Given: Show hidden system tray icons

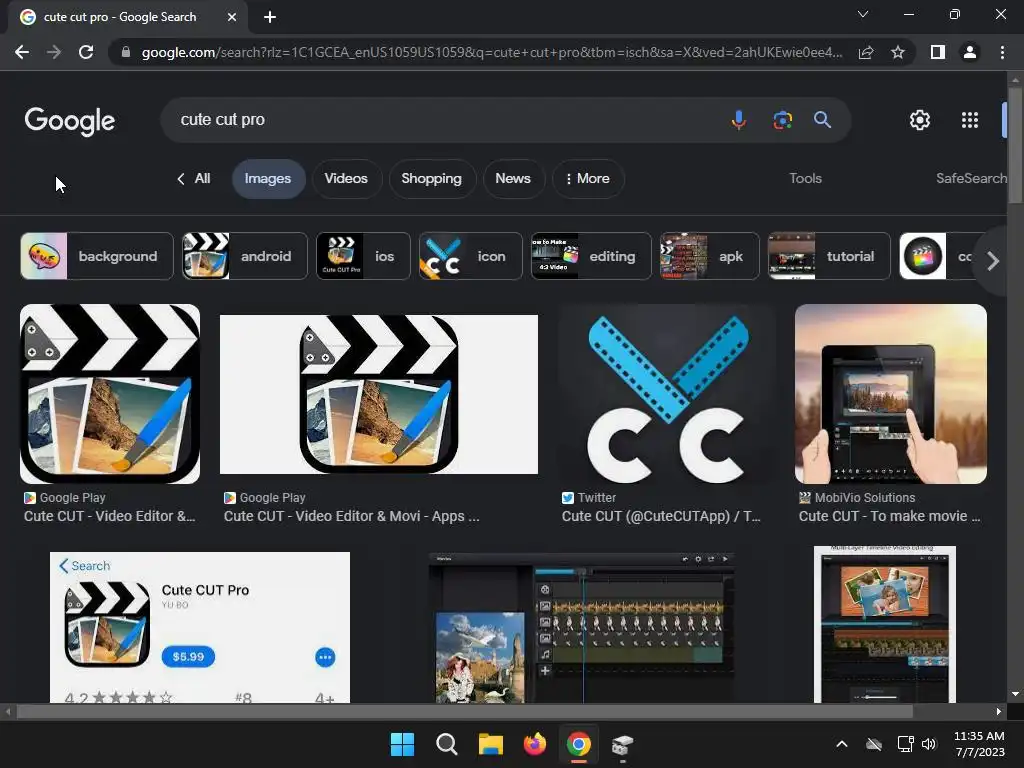Looking at the screenshot, I should [x=842, y=744].
